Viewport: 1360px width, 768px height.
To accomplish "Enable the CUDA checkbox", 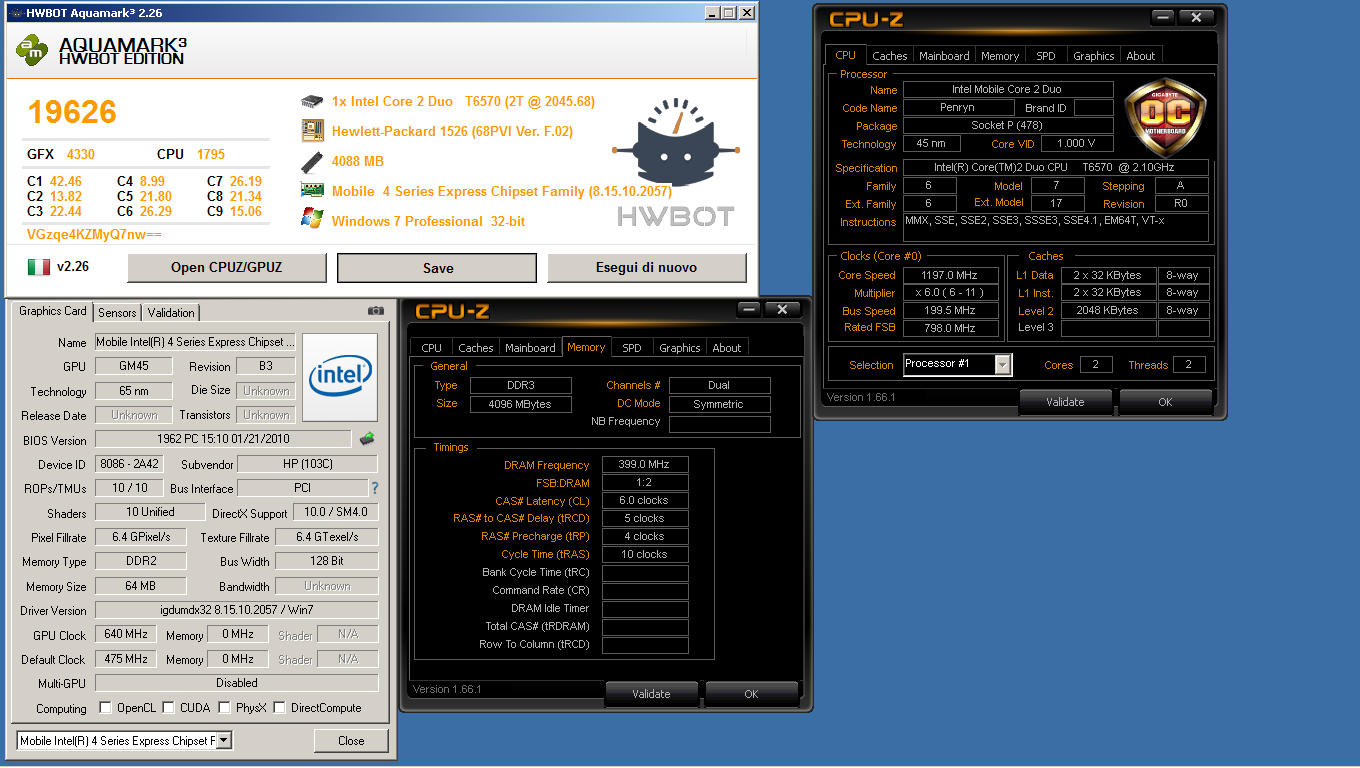I will [x=168, y=708].
